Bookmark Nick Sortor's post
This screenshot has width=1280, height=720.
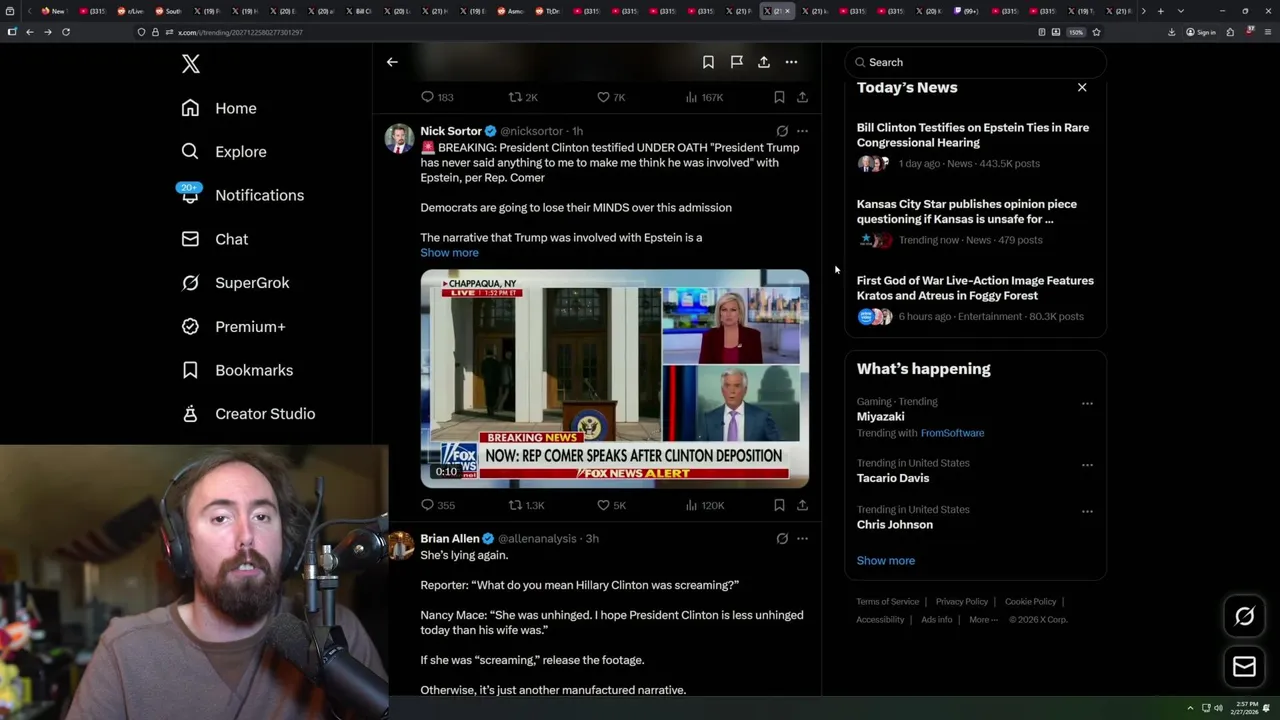(779, 505)
